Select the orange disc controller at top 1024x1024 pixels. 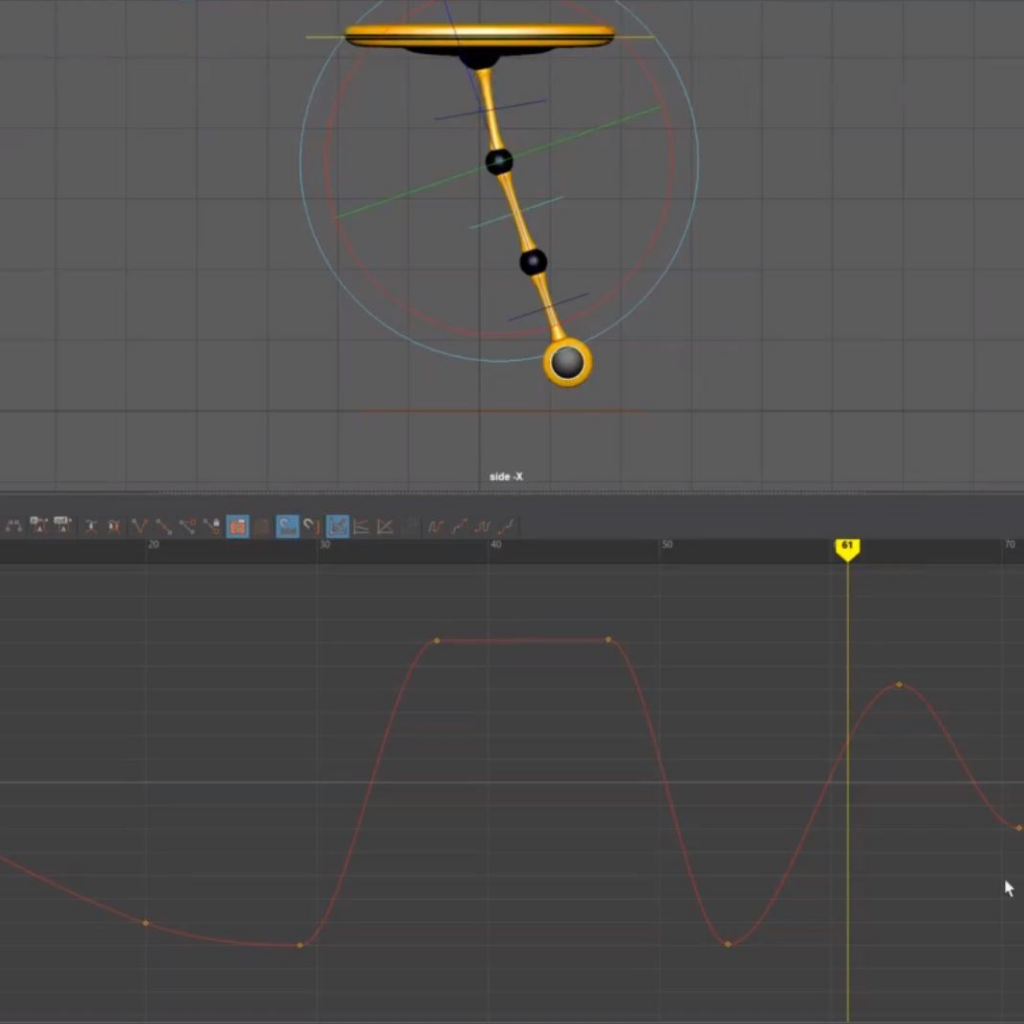pyautogui.click(x=479, y=35)
